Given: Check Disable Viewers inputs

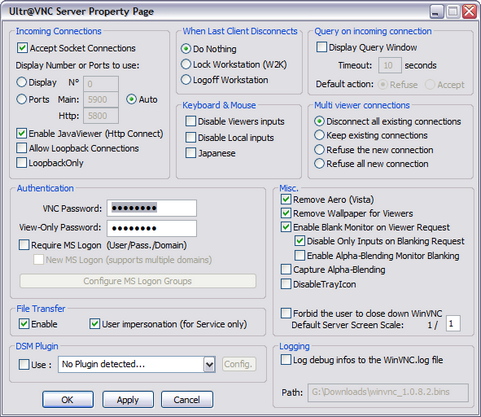Looking at the screenshot, I should (191, 121).
